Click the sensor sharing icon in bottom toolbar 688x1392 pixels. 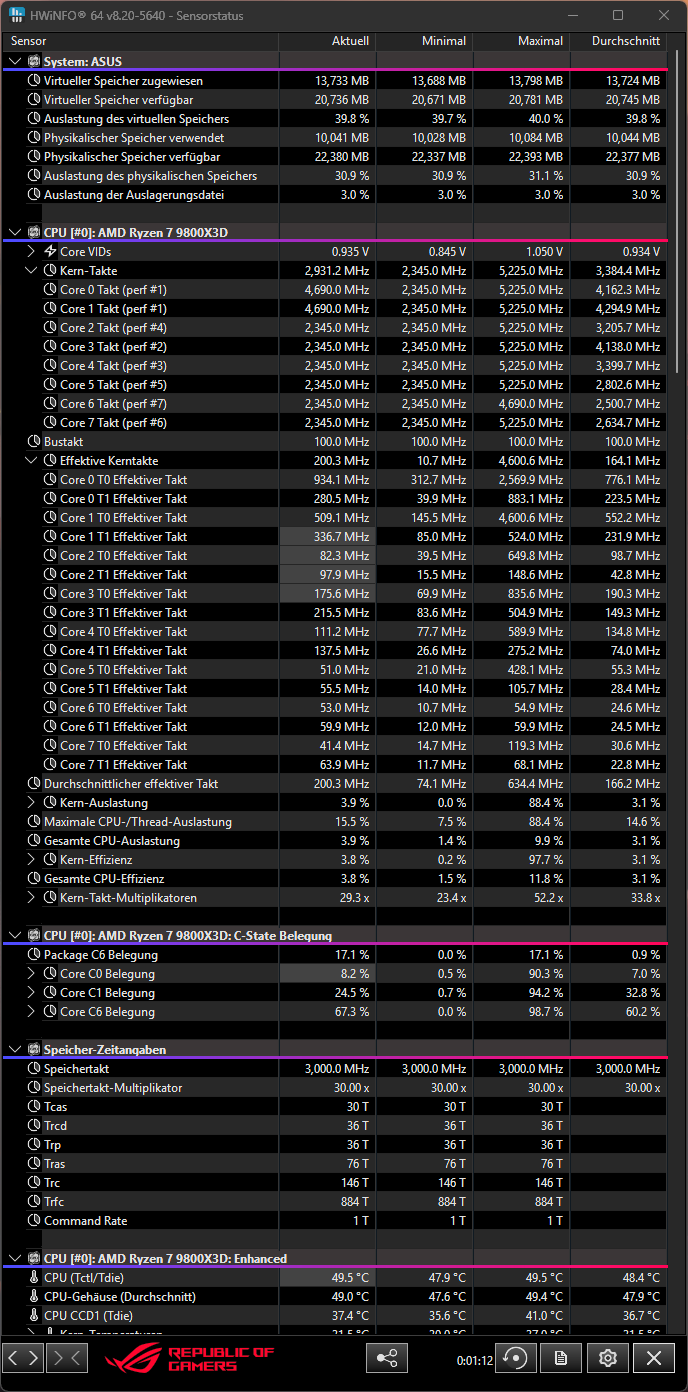pos(387,1358)
